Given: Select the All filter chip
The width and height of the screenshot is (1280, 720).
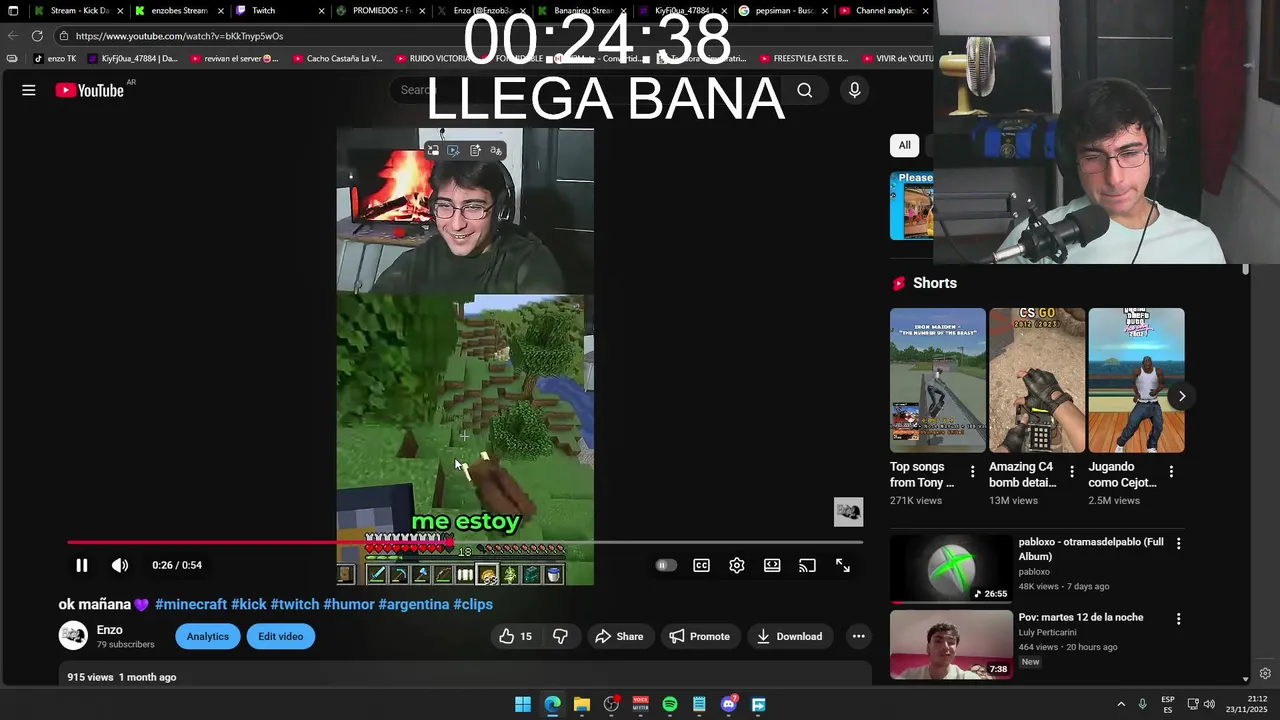Looking at the screenshot, I should coord(904,145).
